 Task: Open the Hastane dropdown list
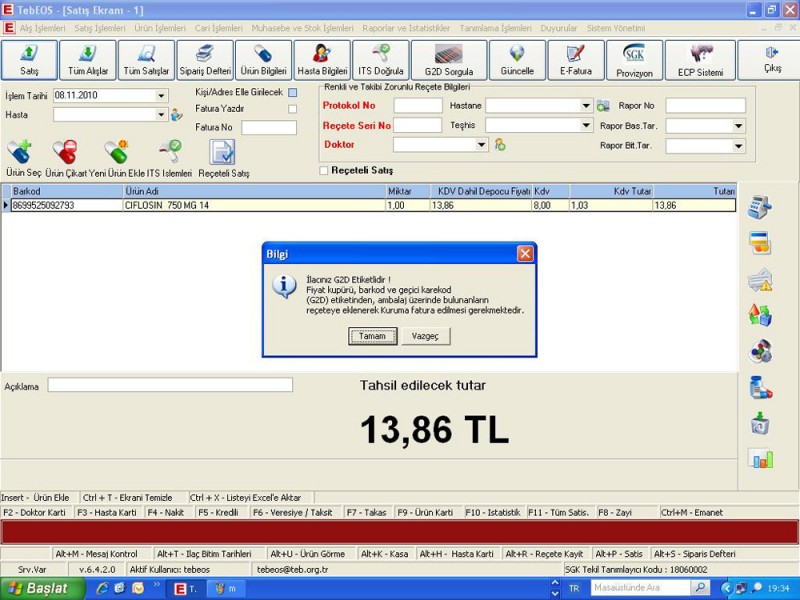point(586,106)
